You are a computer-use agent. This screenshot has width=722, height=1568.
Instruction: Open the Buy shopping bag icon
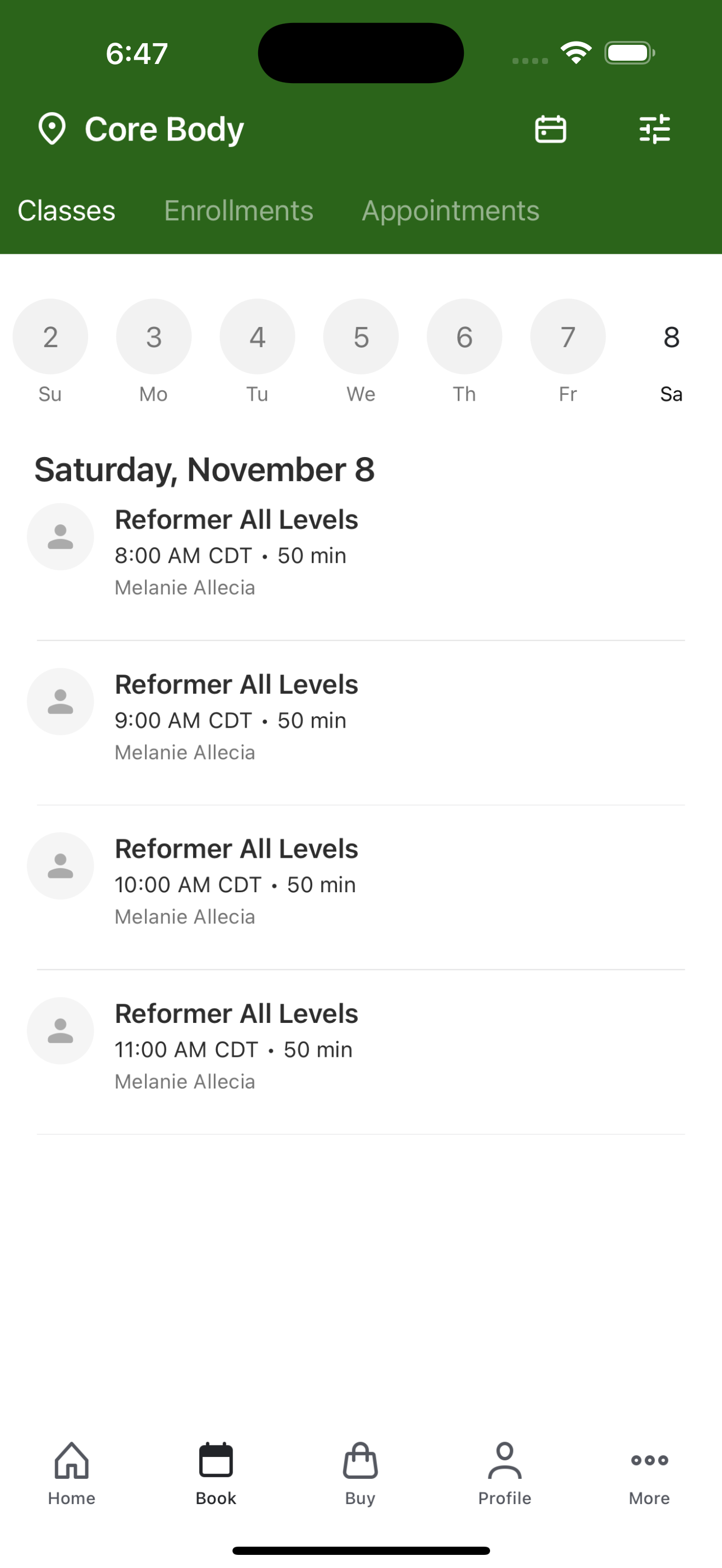tap(360, 1461)
